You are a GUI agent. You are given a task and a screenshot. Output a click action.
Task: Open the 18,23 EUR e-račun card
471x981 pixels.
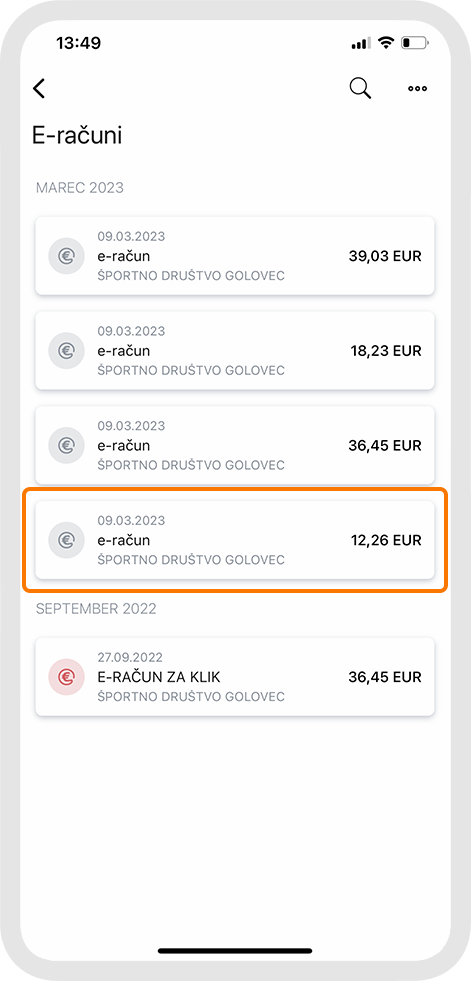tap(235, 351)
